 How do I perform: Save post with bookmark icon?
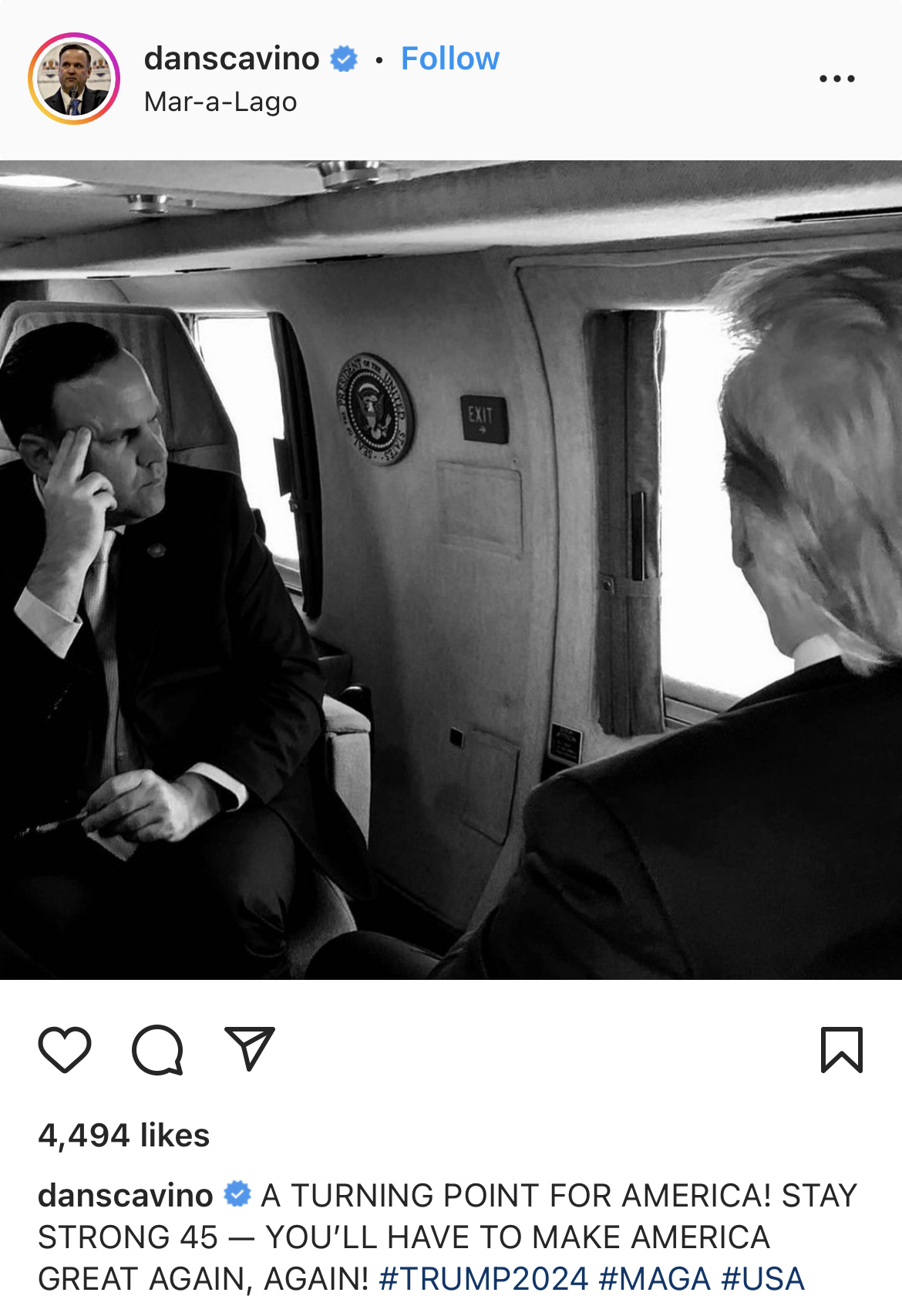click(x=842, y=1050)
